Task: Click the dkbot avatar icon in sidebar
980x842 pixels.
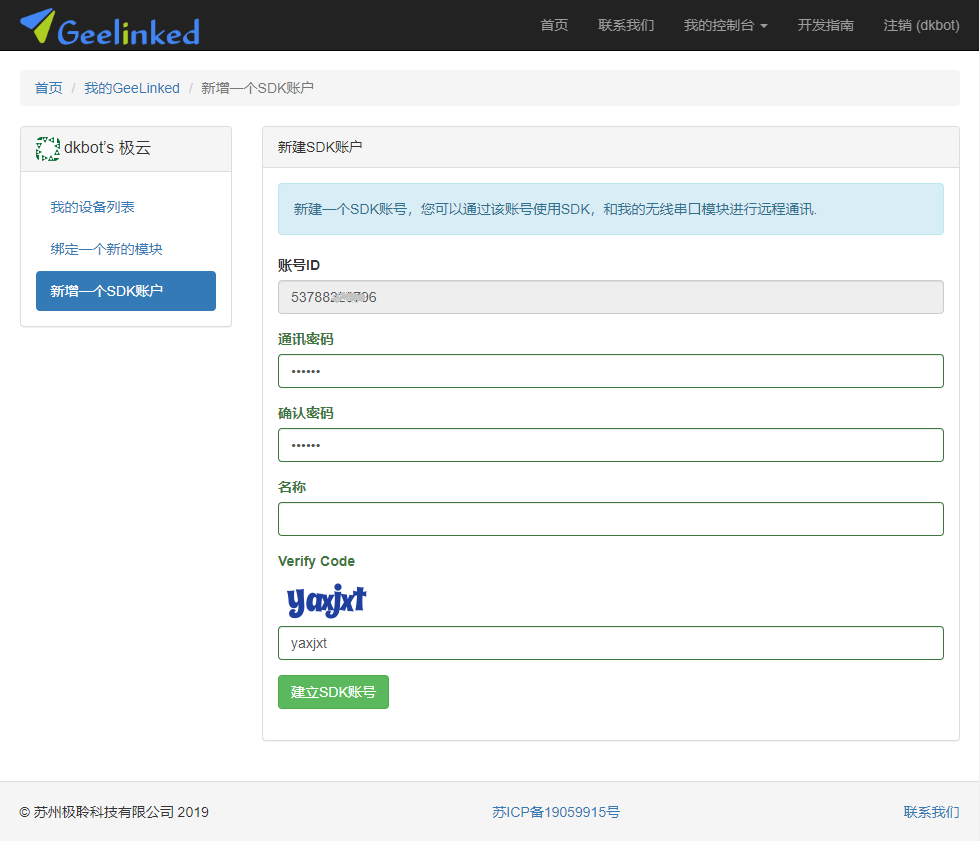Action: pos(47,149)
